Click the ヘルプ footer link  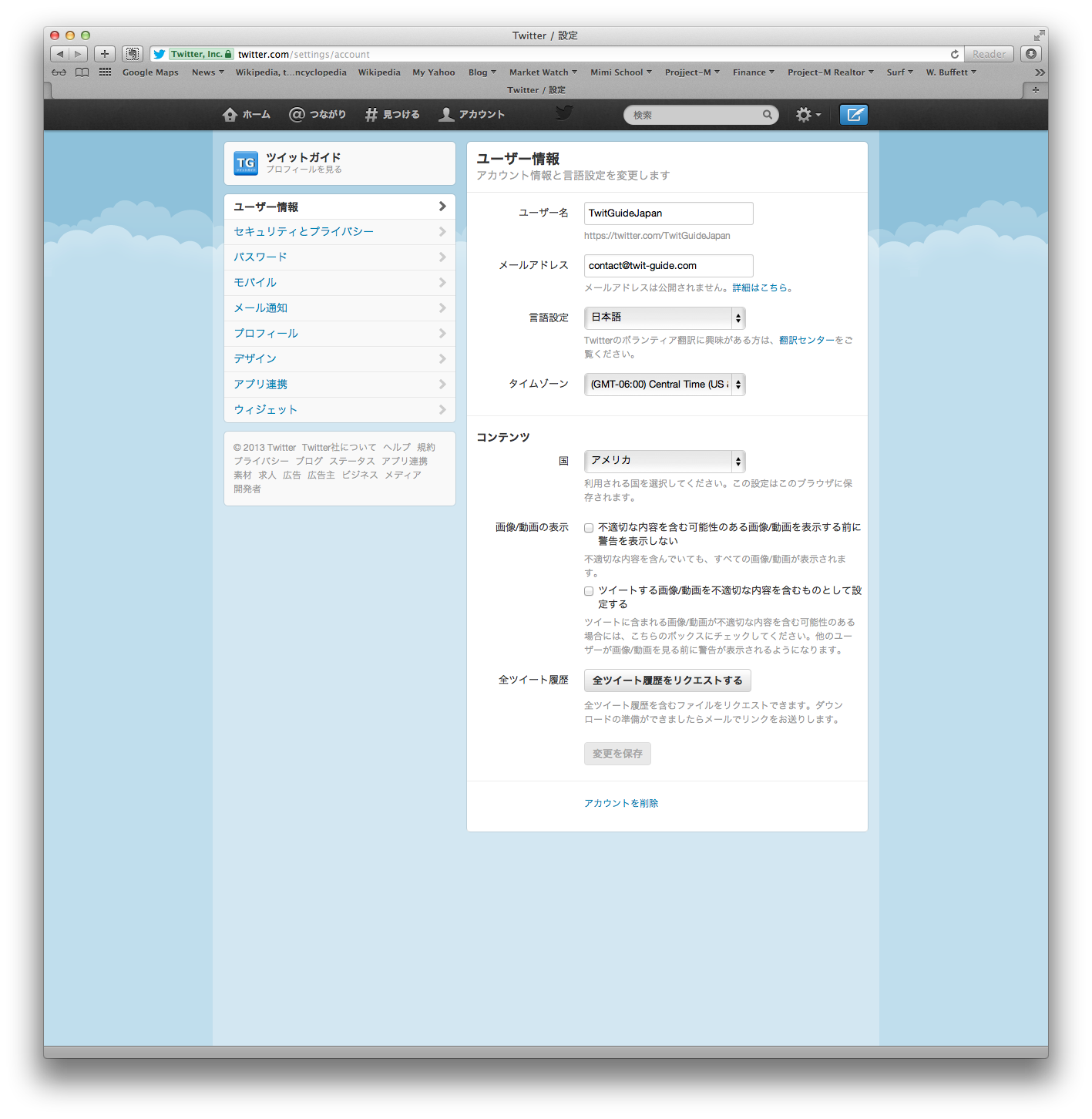[x=397, y=447]
